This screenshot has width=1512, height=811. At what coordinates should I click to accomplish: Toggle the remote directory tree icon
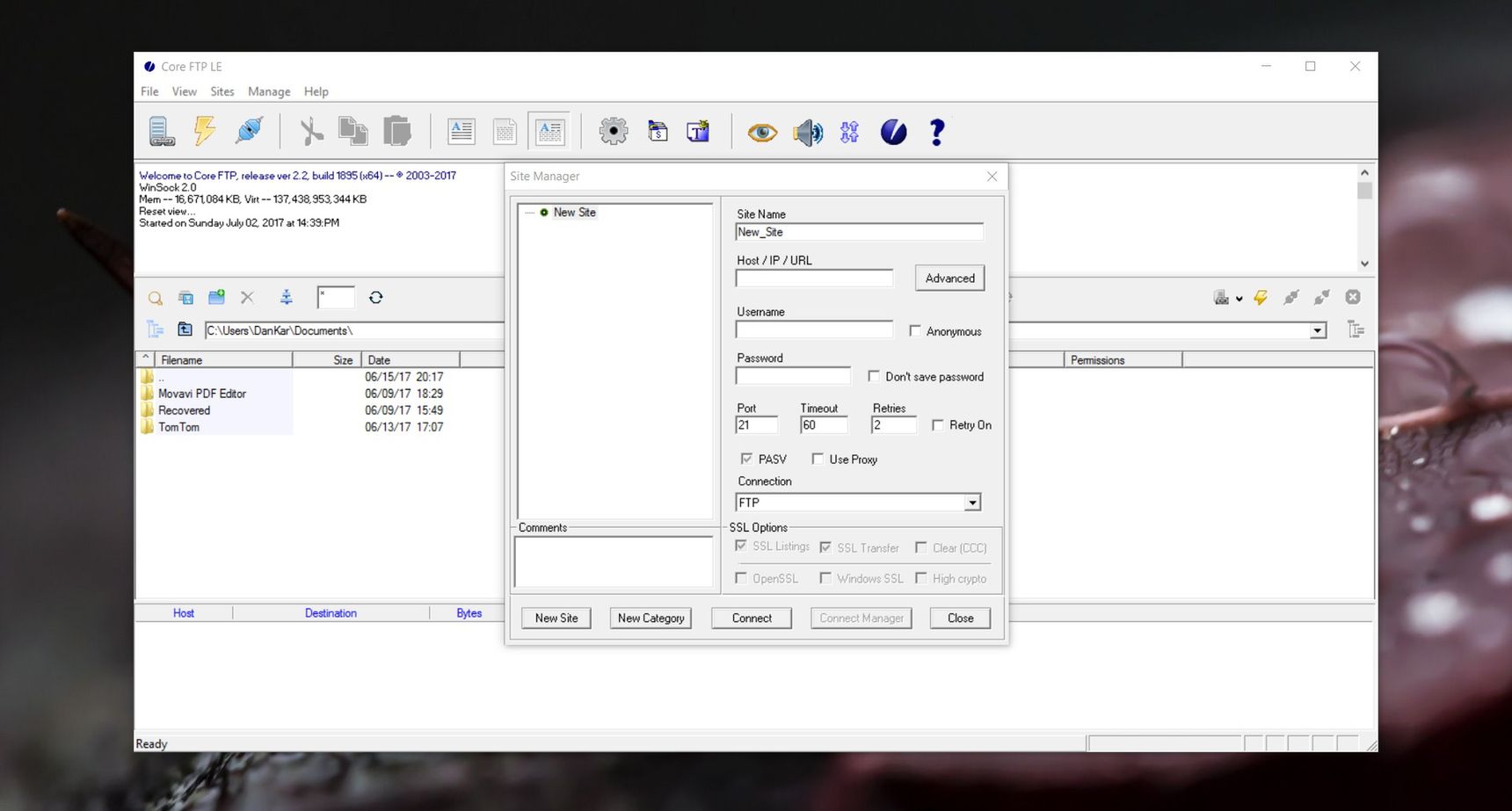[x=1356, y=329]
